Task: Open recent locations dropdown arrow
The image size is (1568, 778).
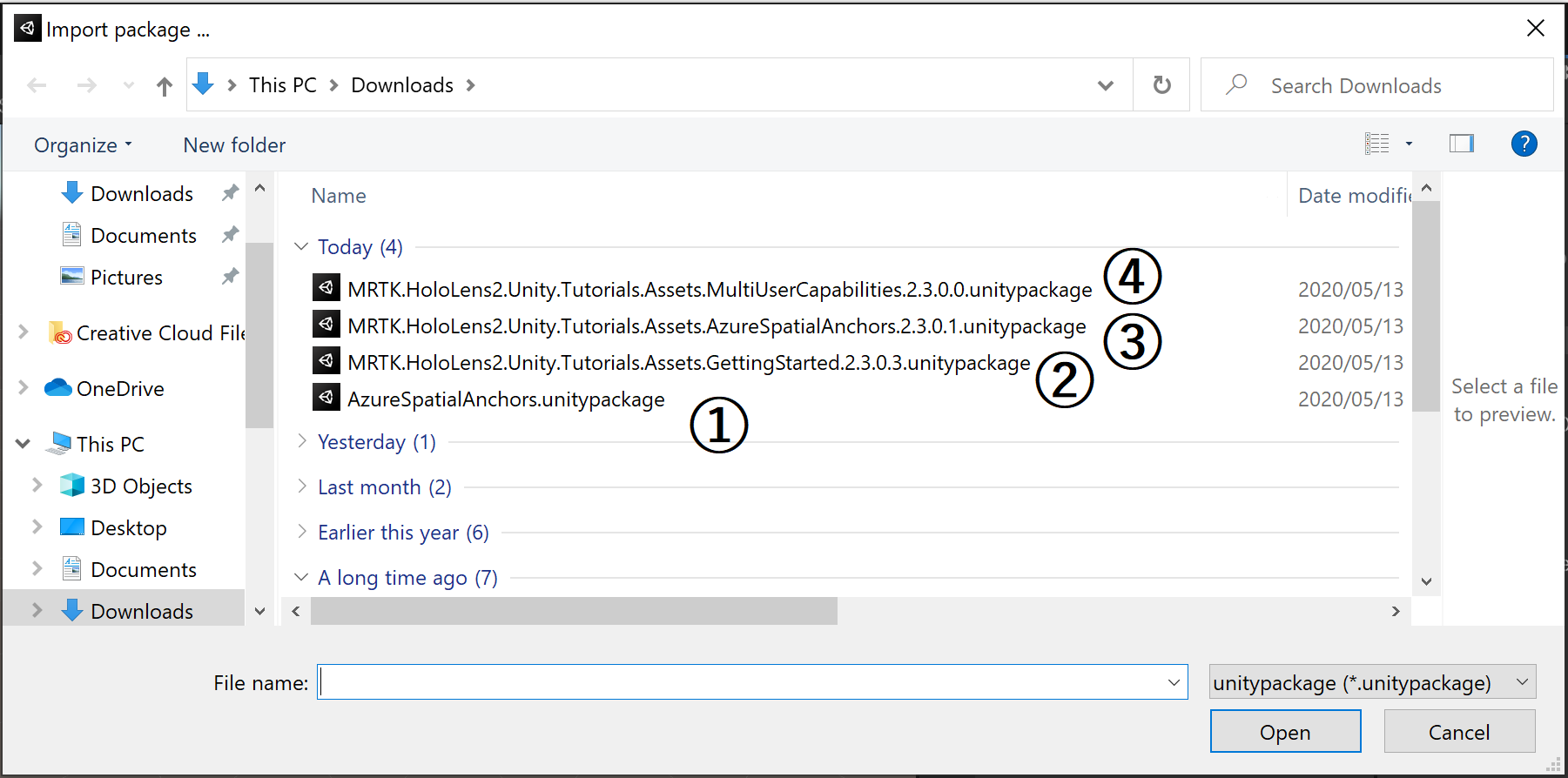Action: (x=129, y=85)
